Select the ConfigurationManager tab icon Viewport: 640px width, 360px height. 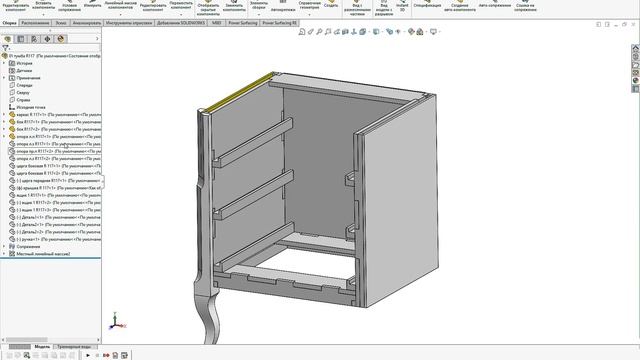pos(34,39)
